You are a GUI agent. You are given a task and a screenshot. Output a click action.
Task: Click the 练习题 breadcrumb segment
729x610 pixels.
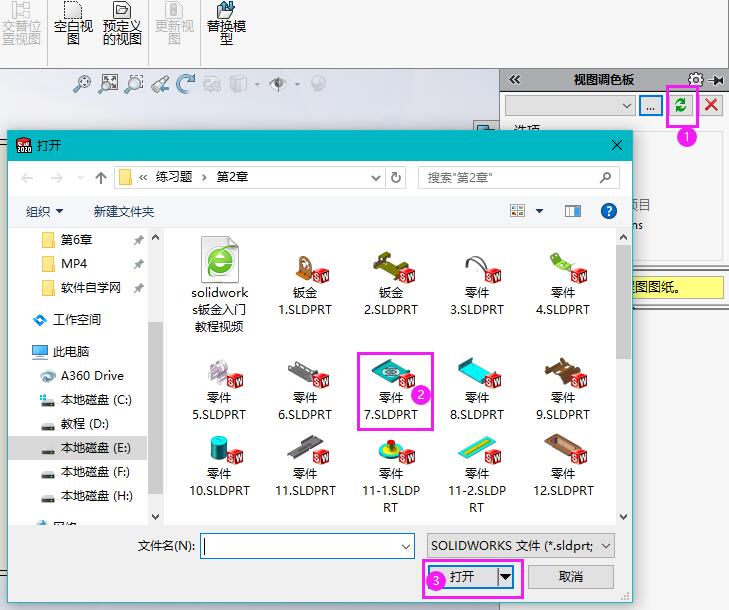[174, 177]
